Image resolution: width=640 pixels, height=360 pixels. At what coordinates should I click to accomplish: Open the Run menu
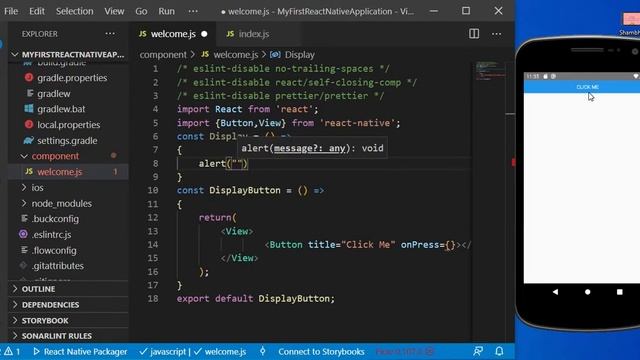[x=166, y=11]
